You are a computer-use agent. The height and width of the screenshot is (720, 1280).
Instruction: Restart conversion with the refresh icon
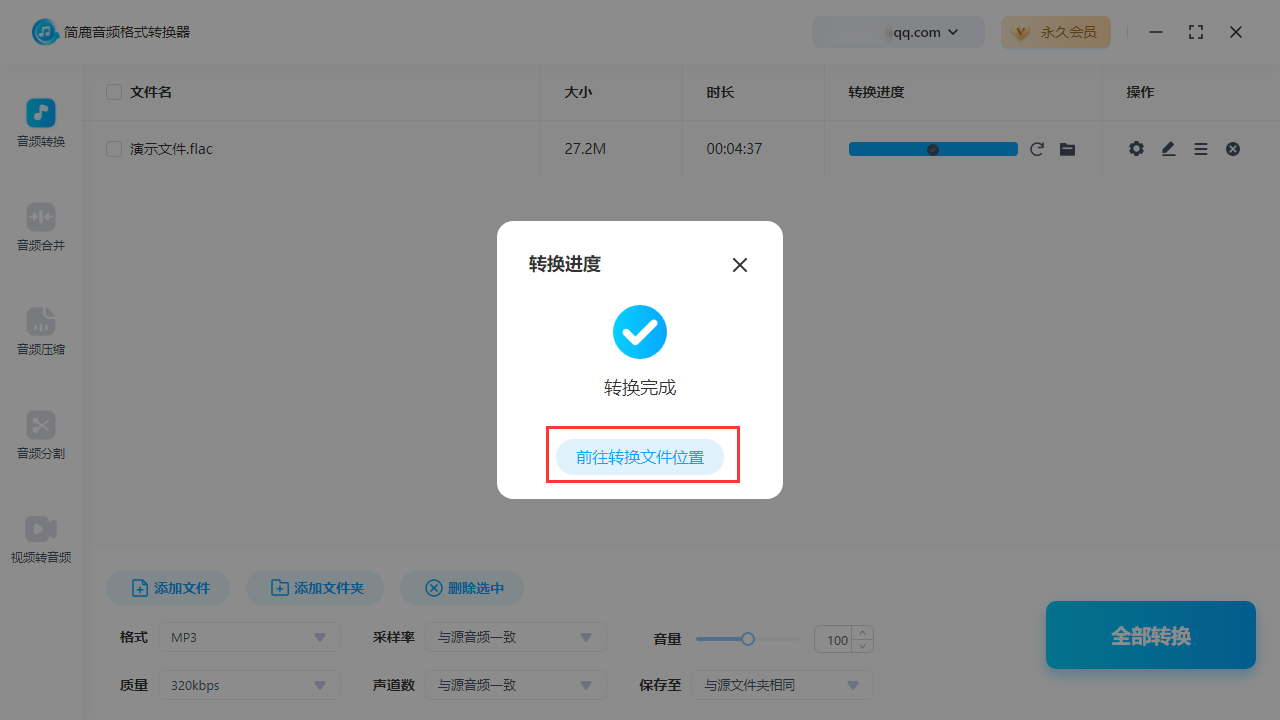pyautogui.click(x=1037, y=148)
